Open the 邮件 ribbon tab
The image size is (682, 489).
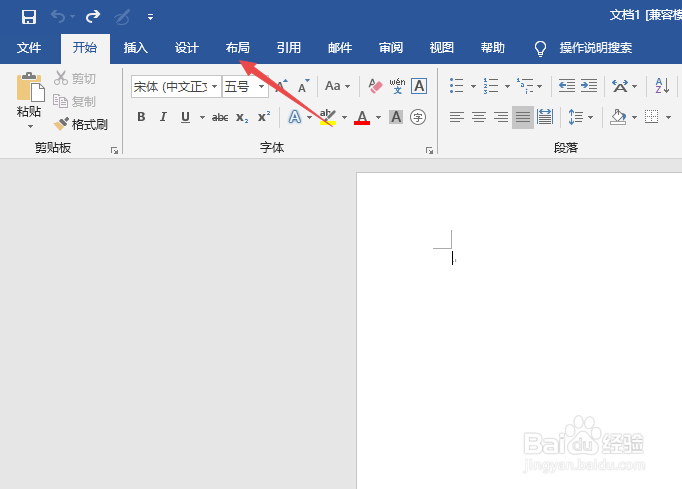tap(340, 48)
